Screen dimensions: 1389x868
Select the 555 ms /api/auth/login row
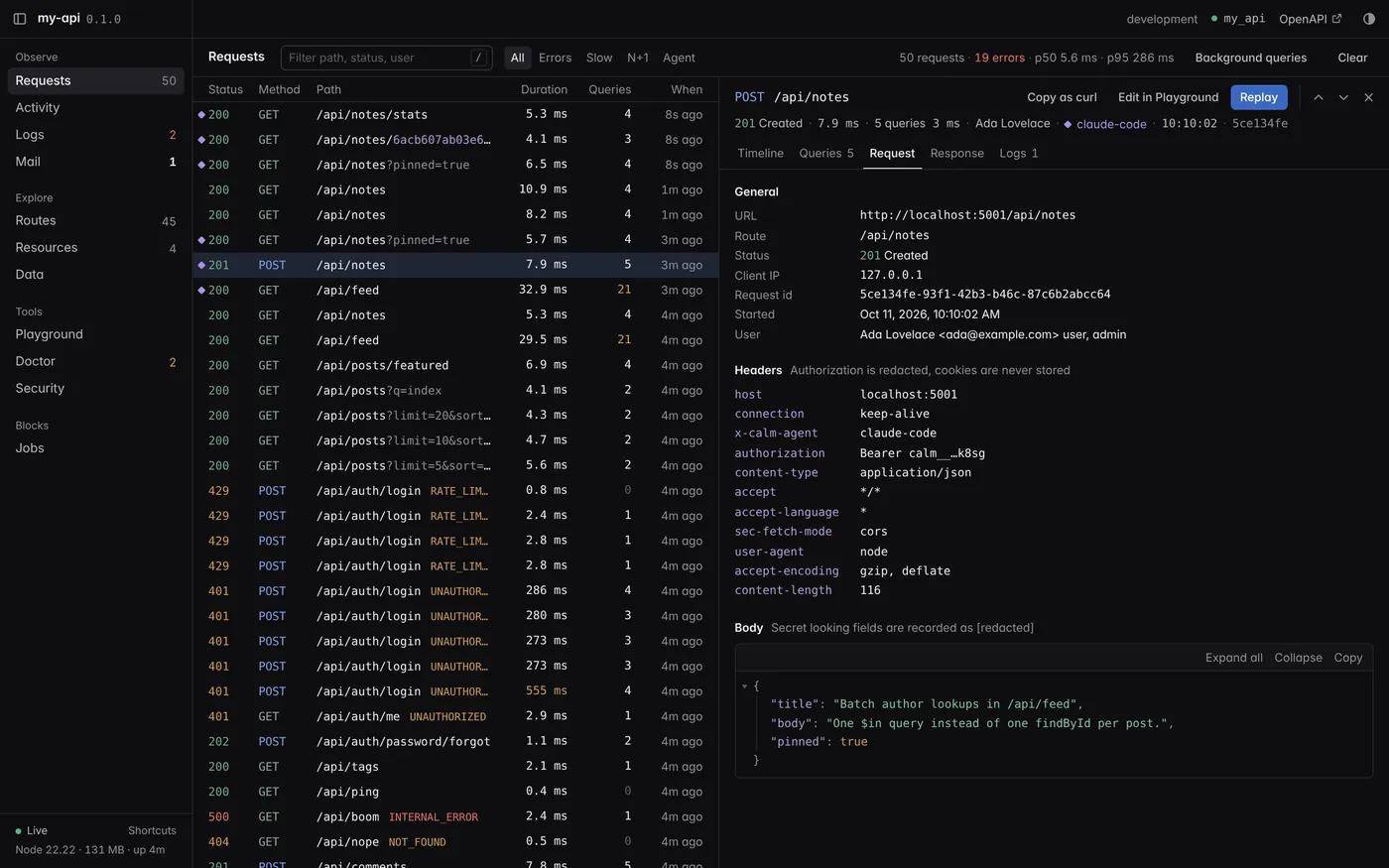tap(455, 690)
